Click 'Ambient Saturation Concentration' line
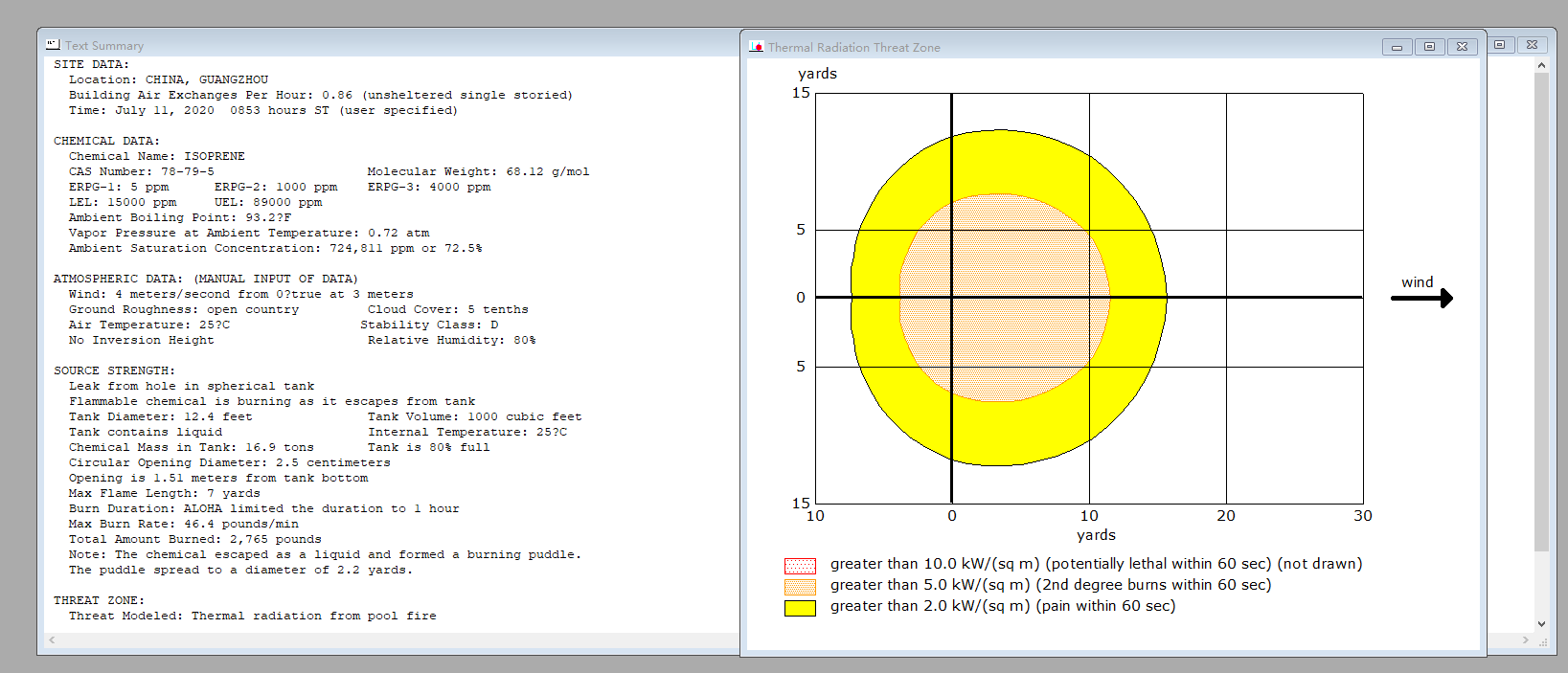Image resolution: width=1568 pixels, height=673 pixels. click(275, 248)
